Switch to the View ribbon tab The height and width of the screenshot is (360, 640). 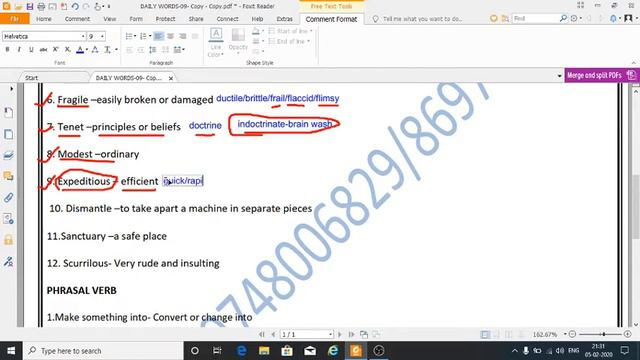(109, 19)
